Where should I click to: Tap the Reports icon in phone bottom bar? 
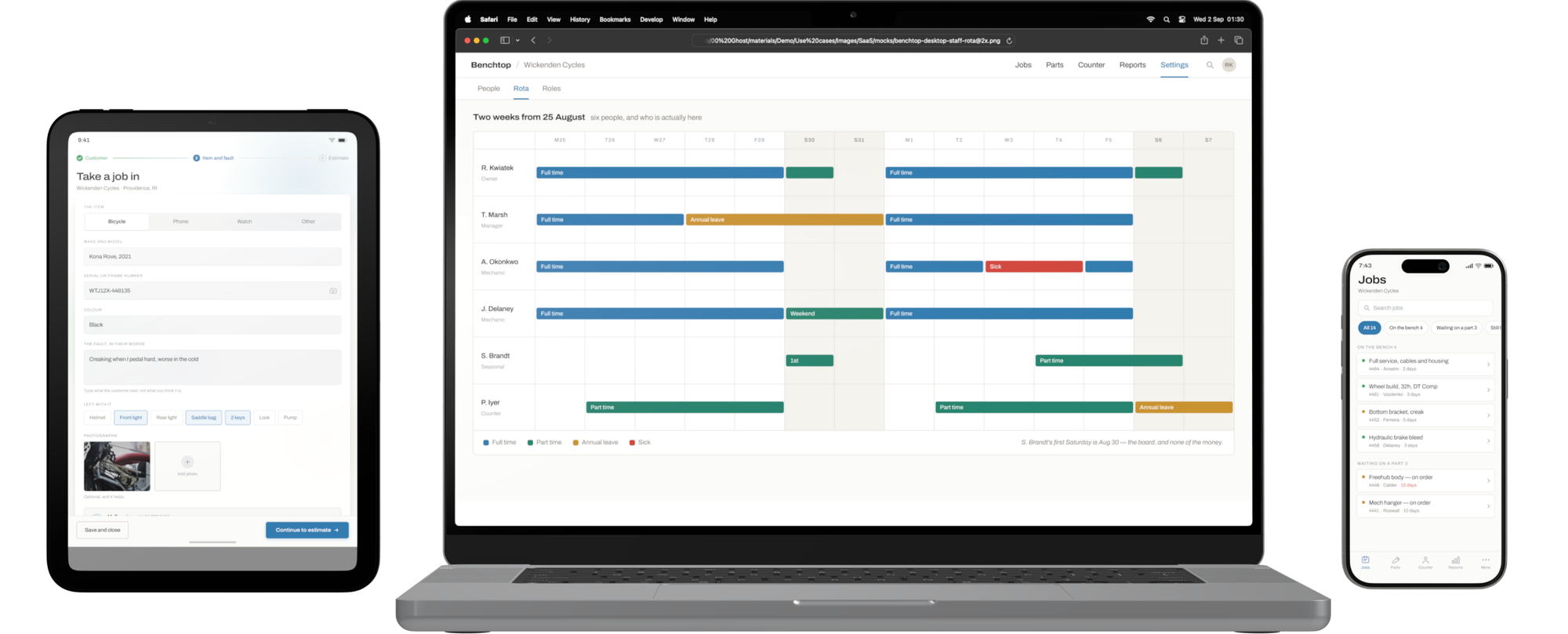(x=1456, y=562)
